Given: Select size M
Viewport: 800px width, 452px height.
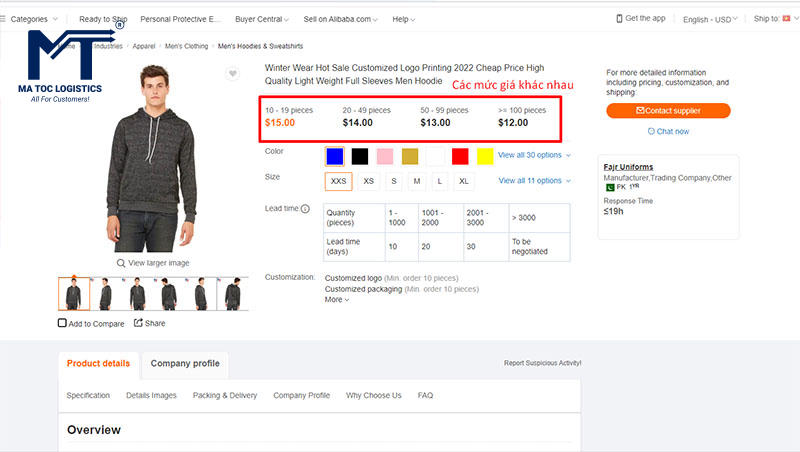Looking at the screenshot, I should pos(417,181).
